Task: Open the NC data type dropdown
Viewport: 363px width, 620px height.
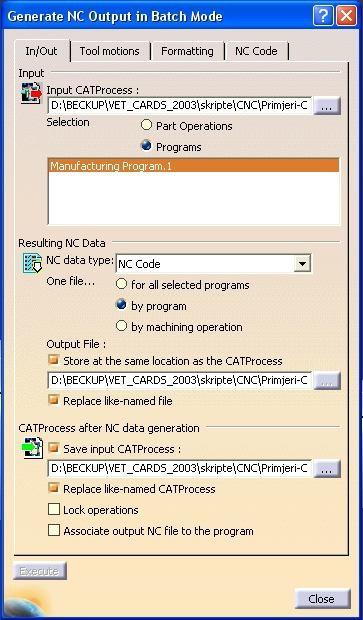Action: (302, 264)
